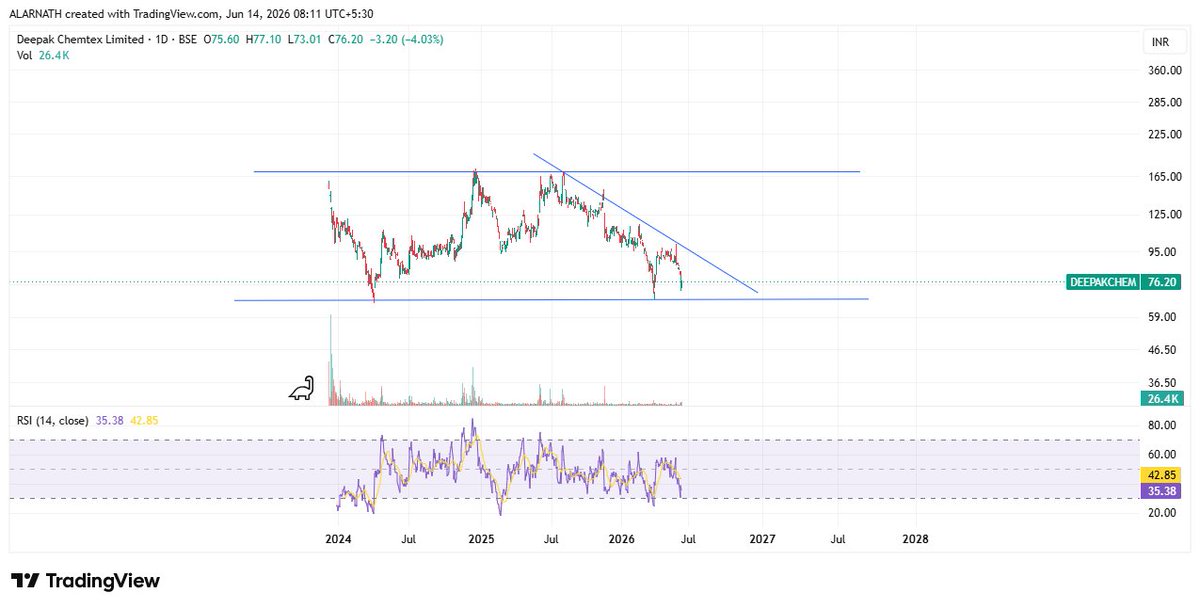Click the 125.00 price axis label

[x=1165, y=214]
